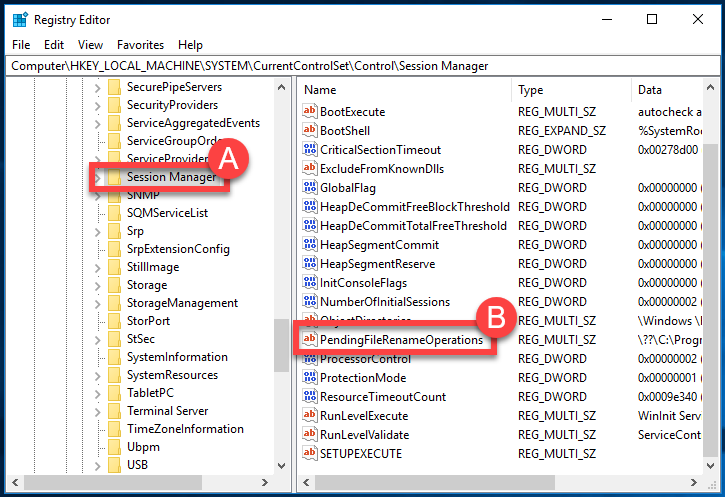The image size is (725, 497).
Task: Open the Edit menu
Action: tap(54, 45)
